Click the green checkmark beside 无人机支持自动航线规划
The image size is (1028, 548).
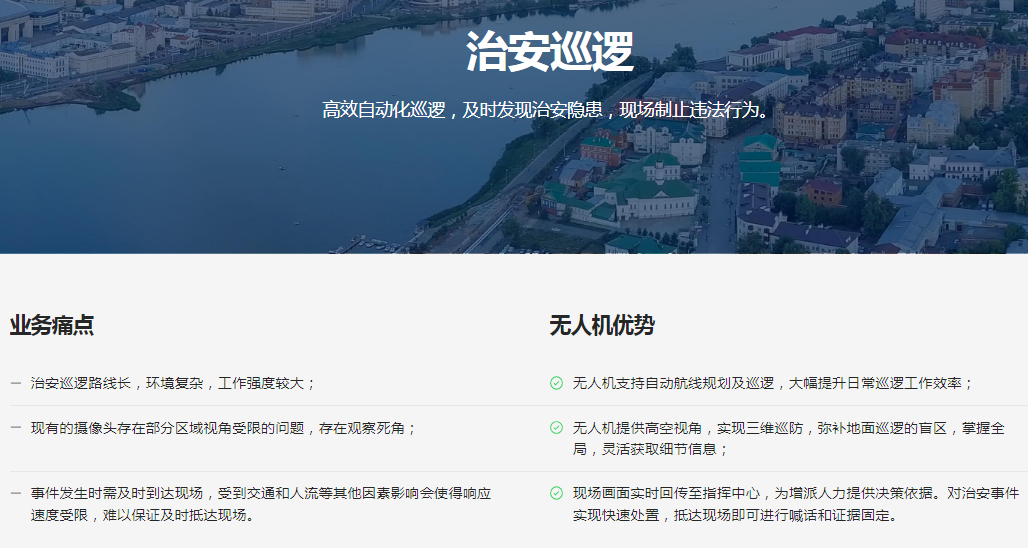tap(556, 383)
